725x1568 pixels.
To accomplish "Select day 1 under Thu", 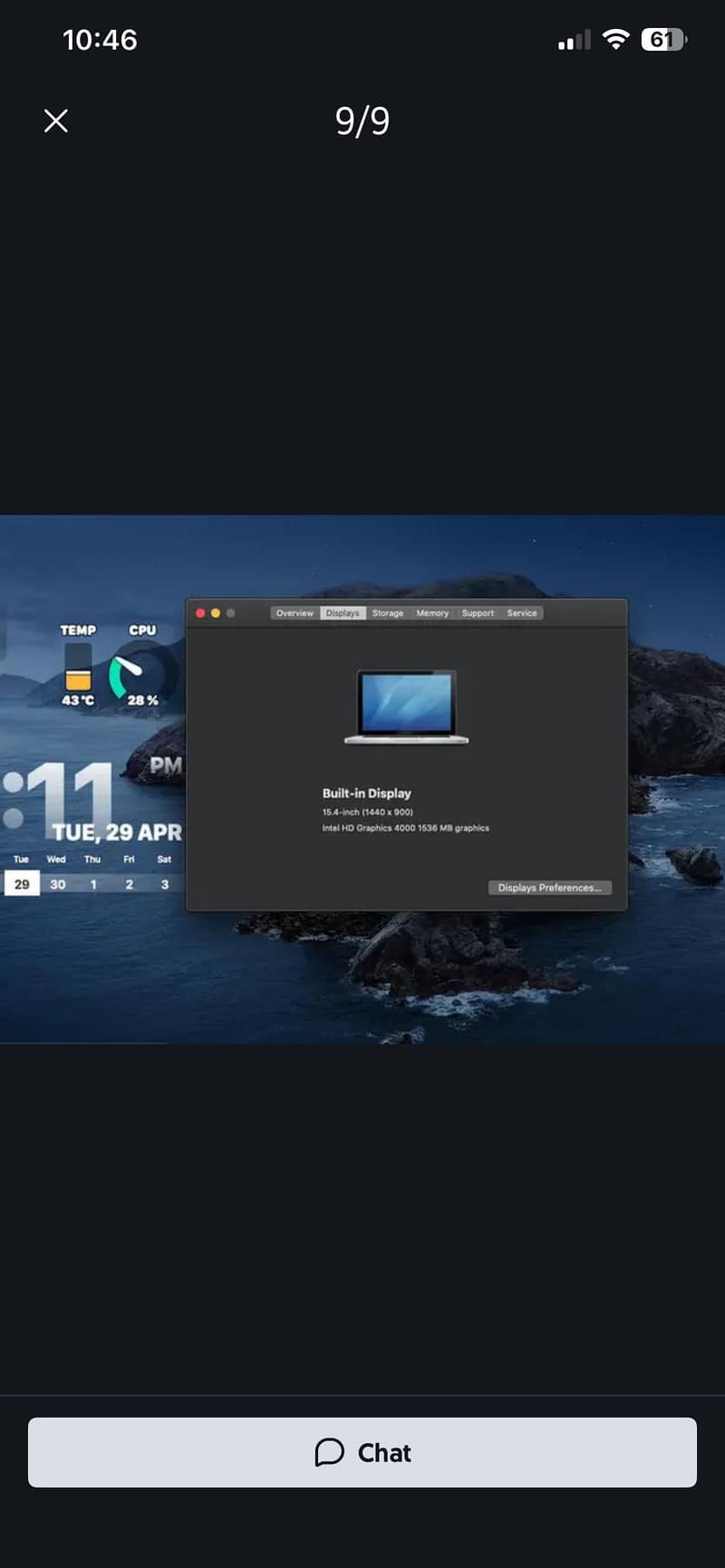I will 92,884.
